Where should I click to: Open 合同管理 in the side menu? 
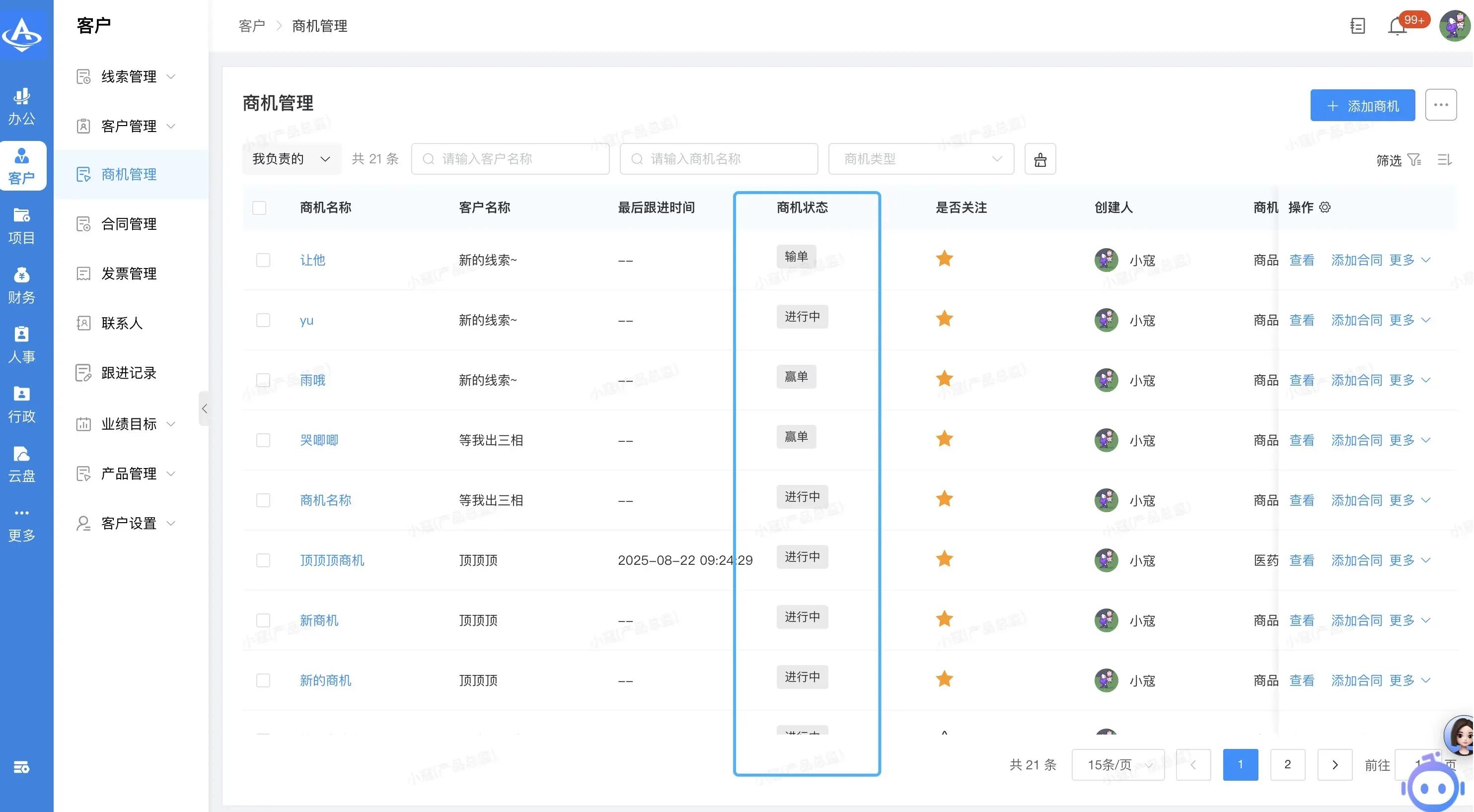point(129,224)
